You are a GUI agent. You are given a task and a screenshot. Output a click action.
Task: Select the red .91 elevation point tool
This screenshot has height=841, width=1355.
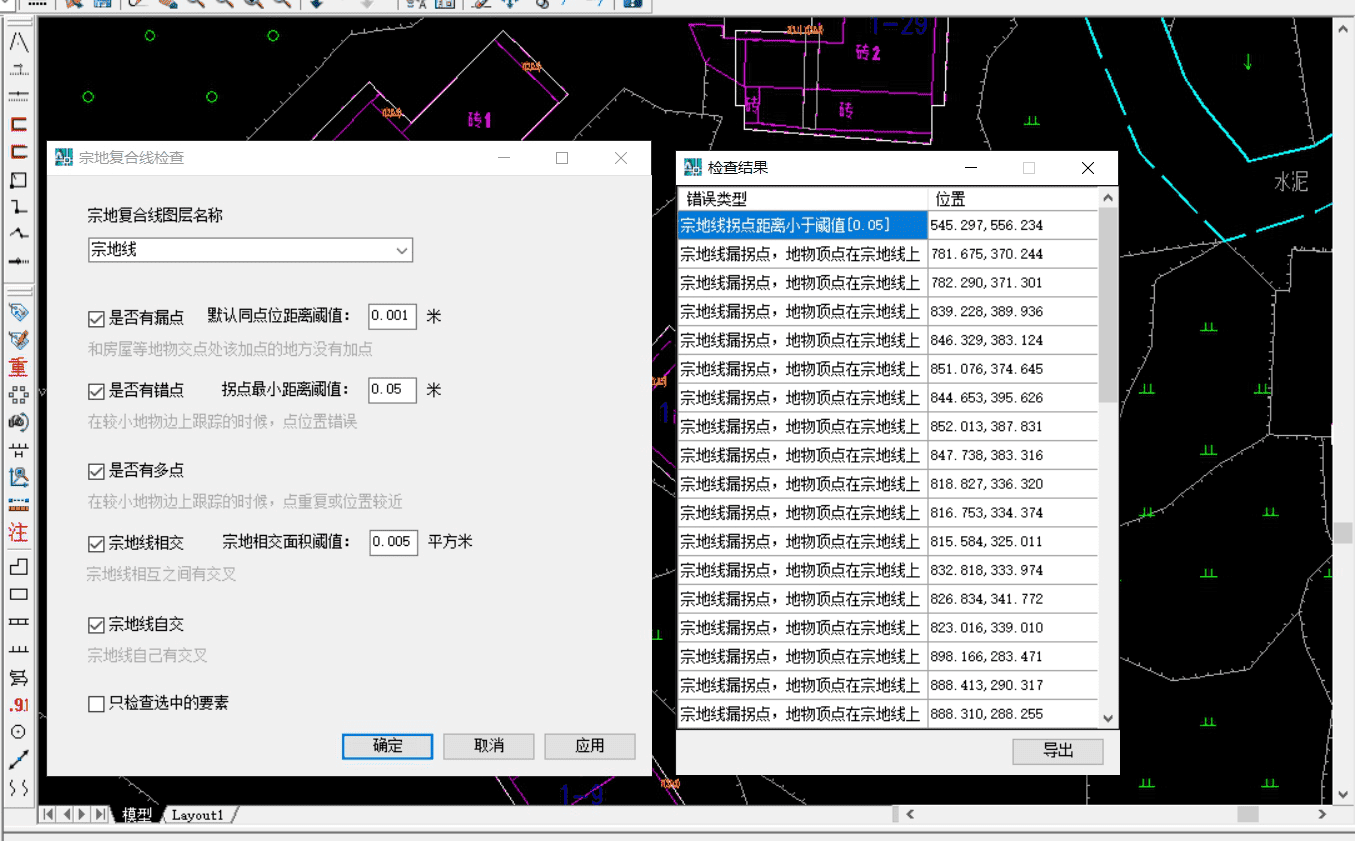18,705
